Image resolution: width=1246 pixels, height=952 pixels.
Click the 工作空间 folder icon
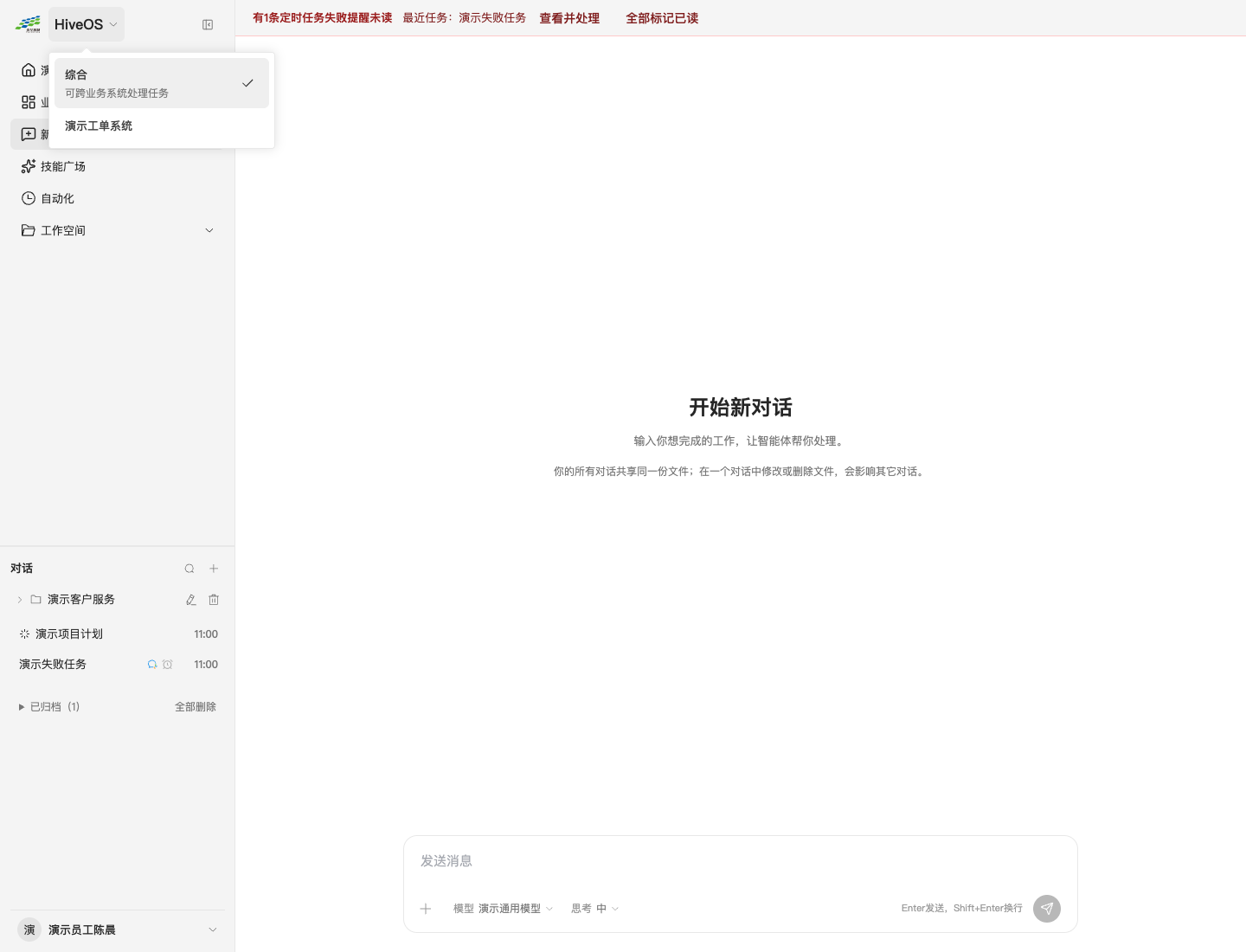pyautogui.click(x=29, y=230)
